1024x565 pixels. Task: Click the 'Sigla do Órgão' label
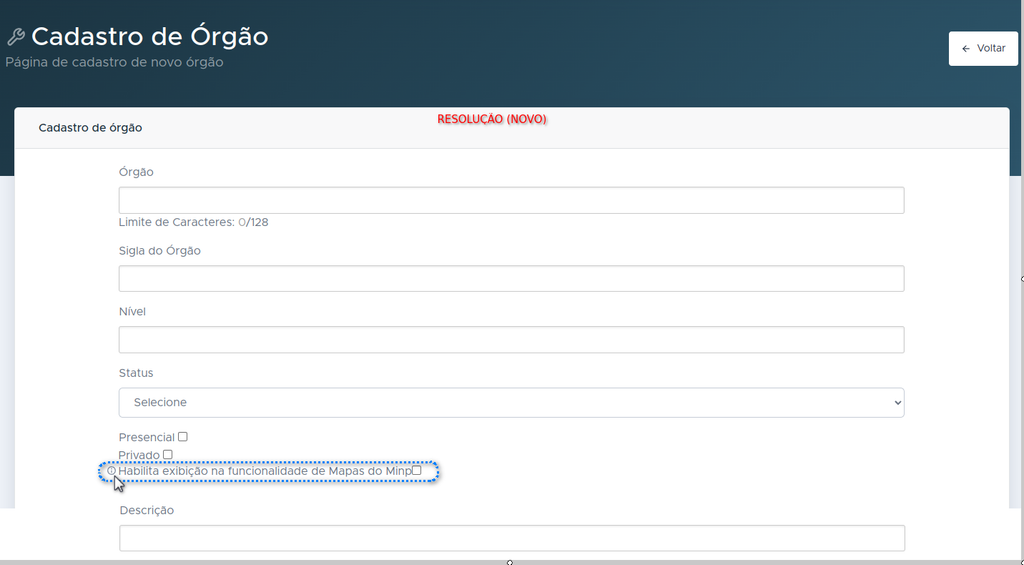click(x=159, y=251)
